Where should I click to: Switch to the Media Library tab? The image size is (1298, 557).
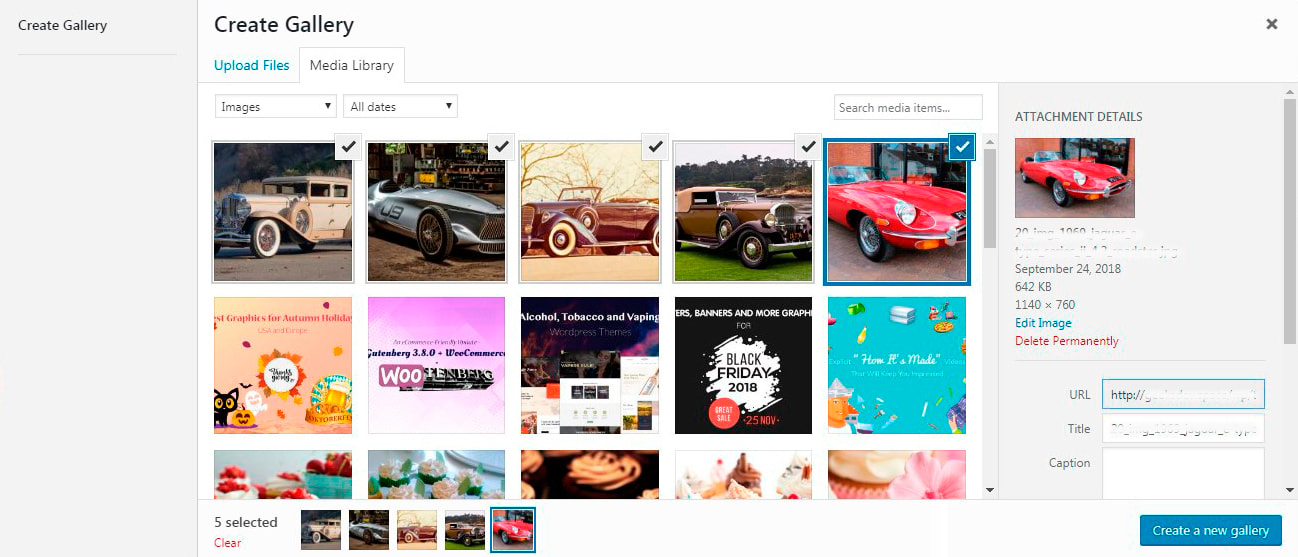pos(352,65)
